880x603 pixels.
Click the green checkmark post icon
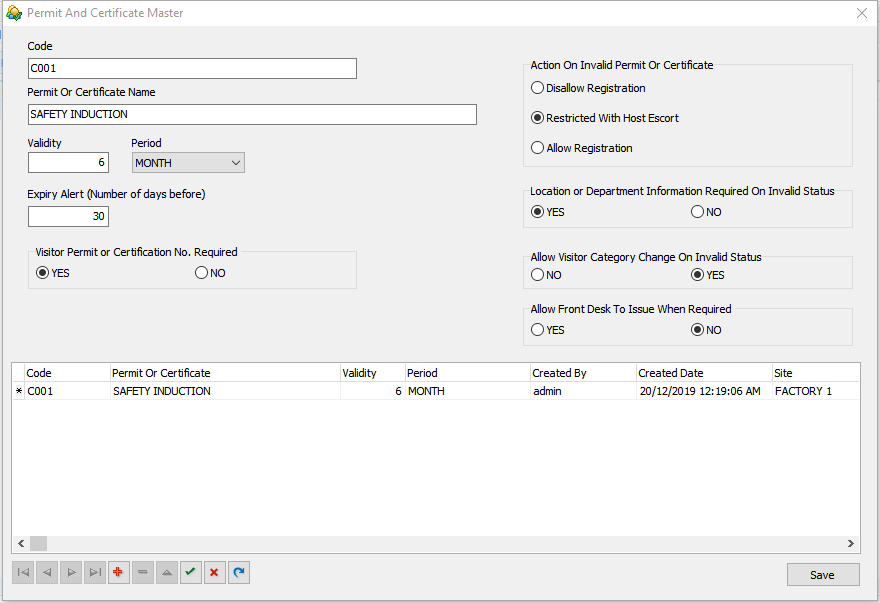(x=190, y=572)
